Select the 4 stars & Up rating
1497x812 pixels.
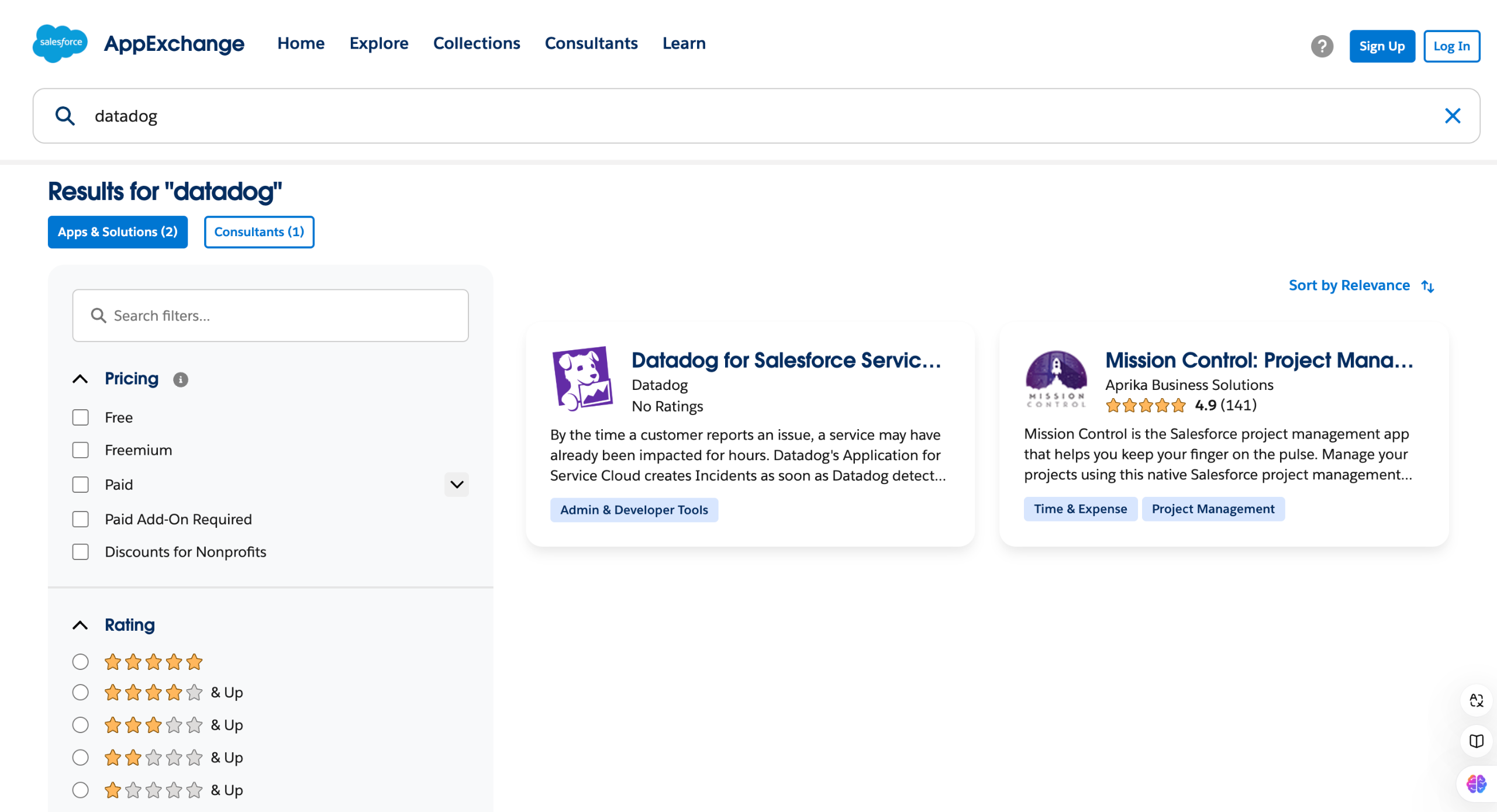[81, 693]
